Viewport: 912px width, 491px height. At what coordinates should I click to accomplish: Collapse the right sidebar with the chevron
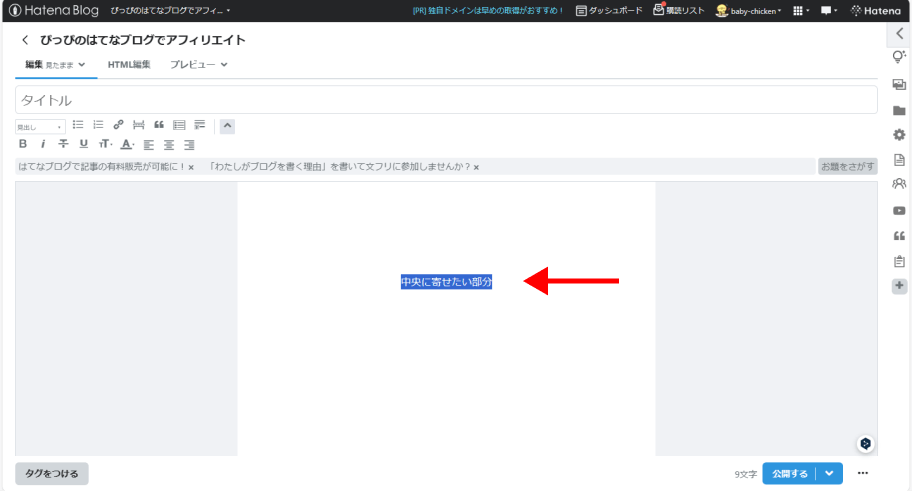click(899, 34)
